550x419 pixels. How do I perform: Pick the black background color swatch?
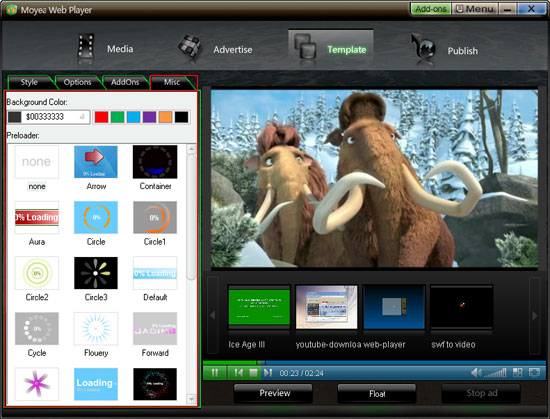click(x=181, y=117)
